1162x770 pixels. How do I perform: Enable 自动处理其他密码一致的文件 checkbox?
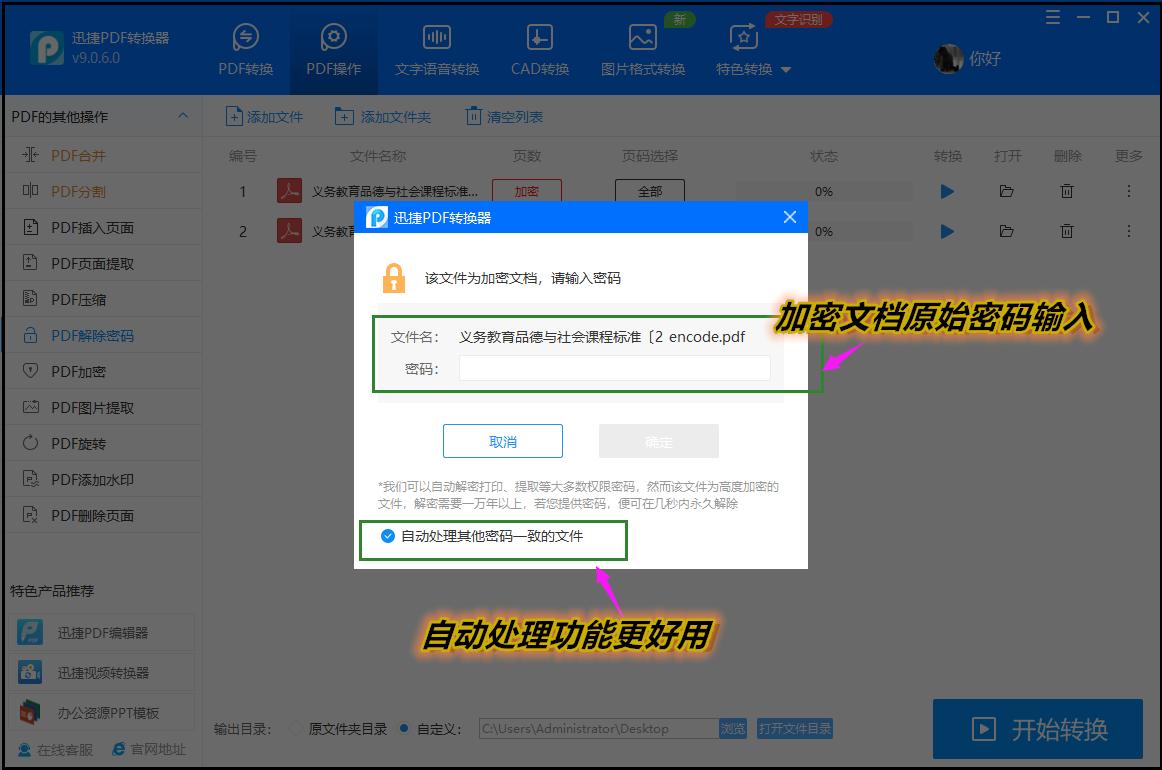(x=387, y=536)
